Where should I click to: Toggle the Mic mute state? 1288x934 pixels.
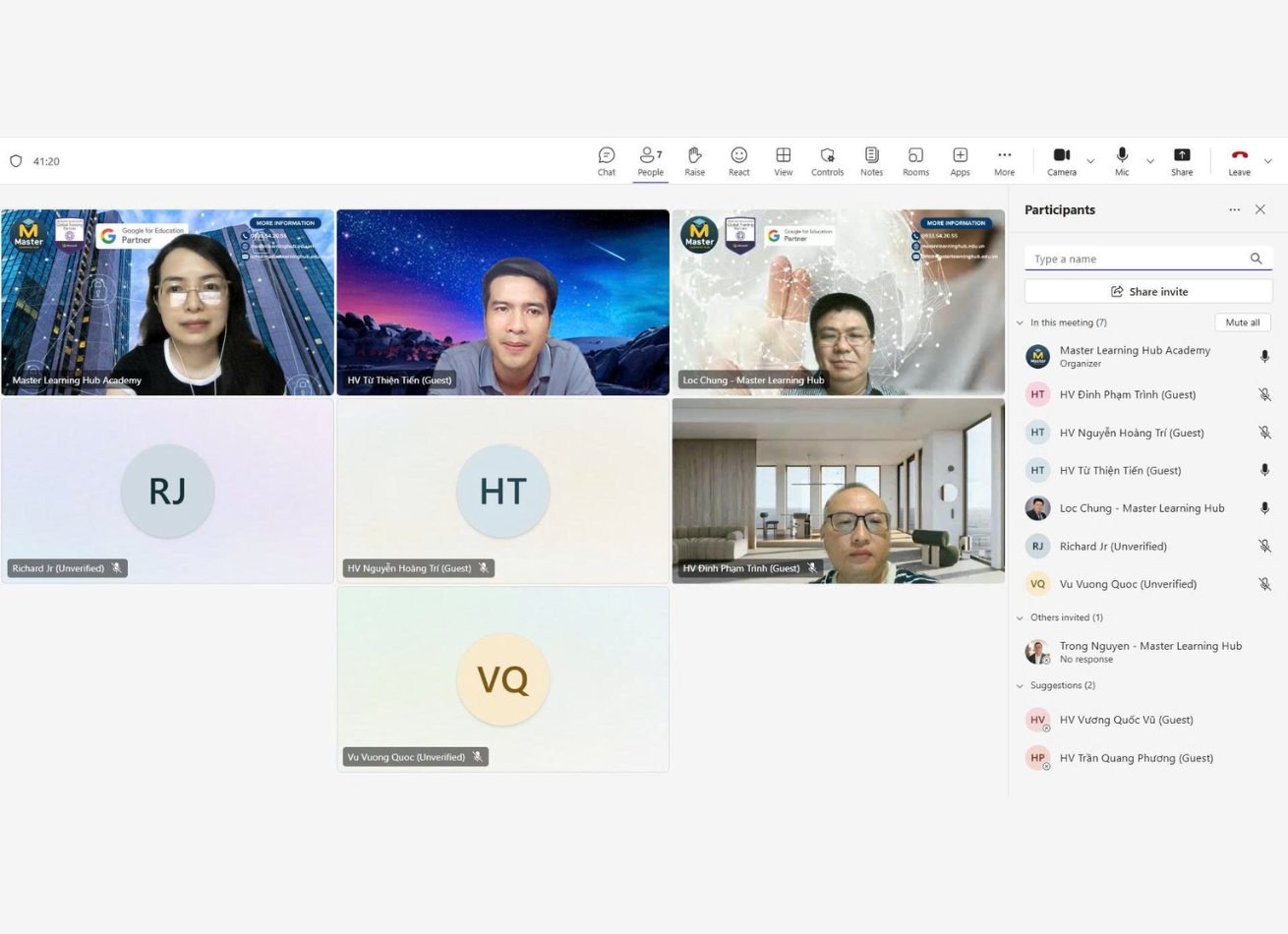(1122, 161)
